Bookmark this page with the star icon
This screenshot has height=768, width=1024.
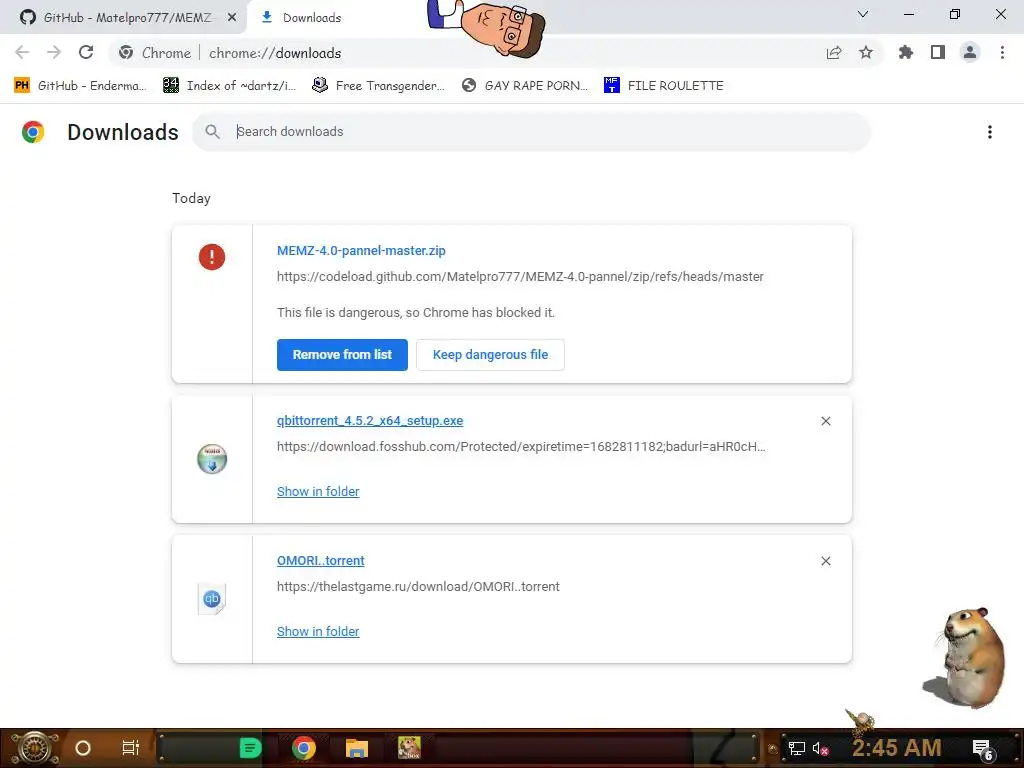(866, 52)
